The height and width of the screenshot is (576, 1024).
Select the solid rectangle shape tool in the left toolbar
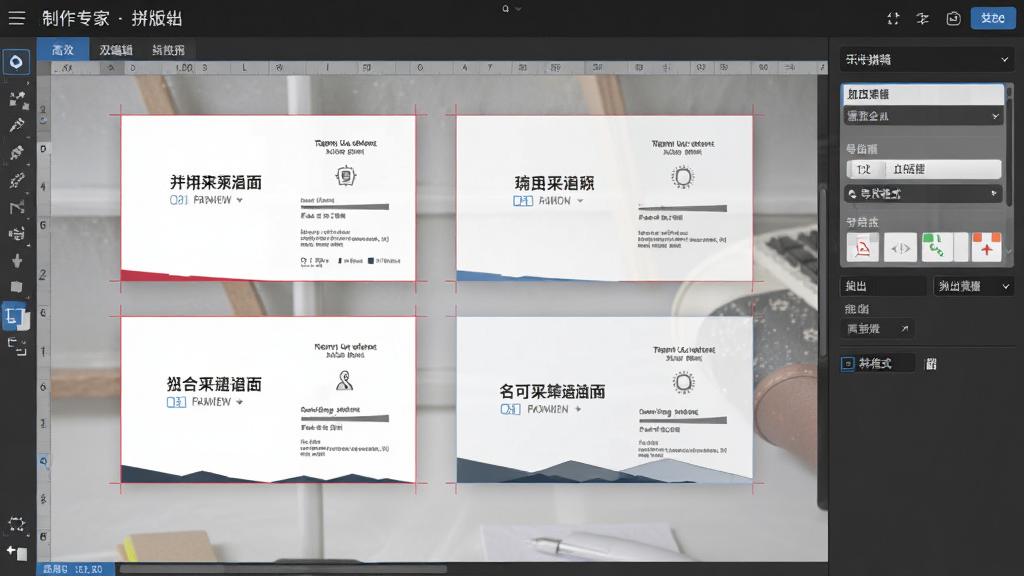(17, 287)
